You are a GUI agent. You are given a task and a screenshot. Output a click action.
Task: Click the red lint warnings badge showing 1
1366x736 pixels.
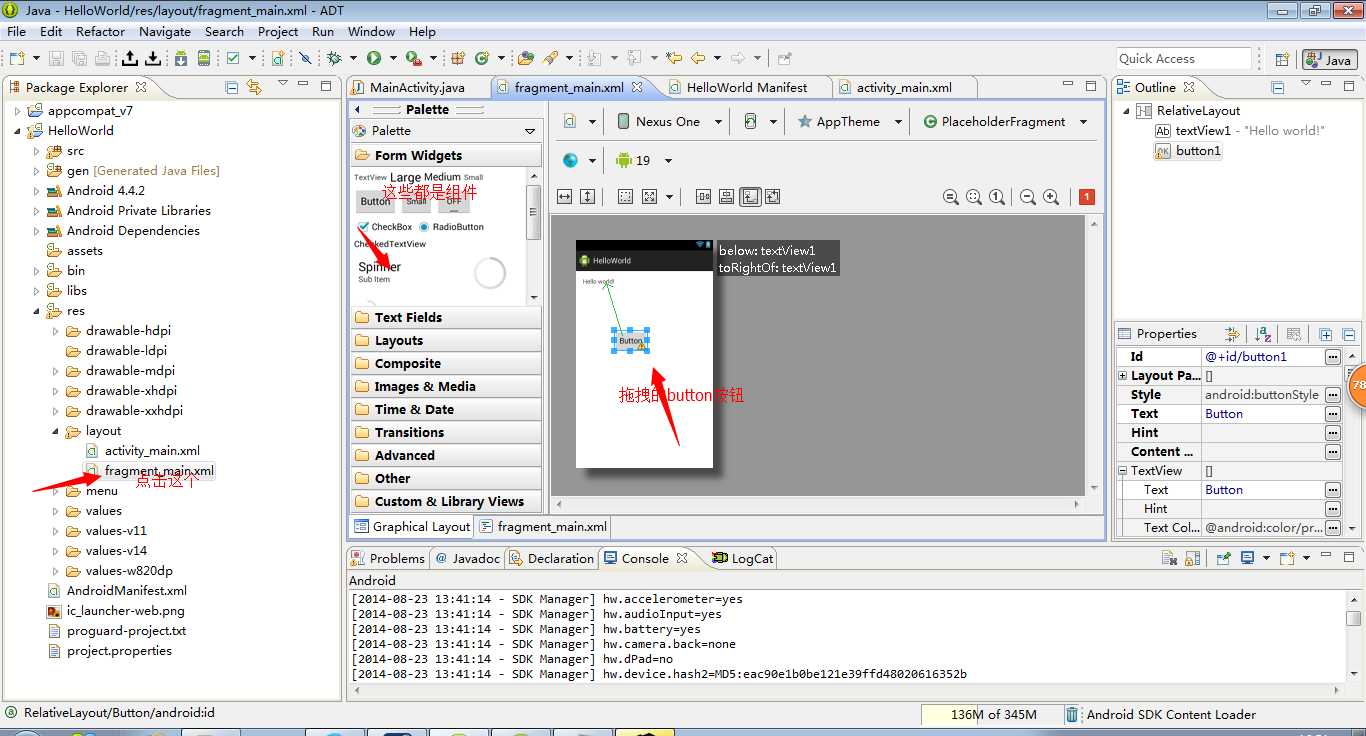1087,197
